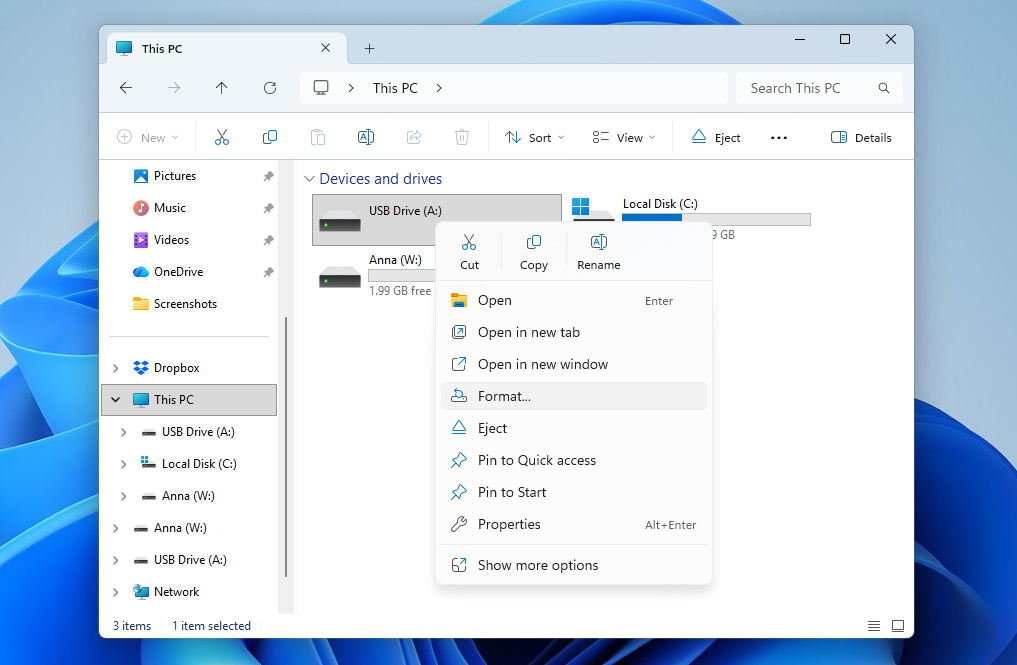Unpin OneDrive using its pin icon
This screenshot has height=665, width=1017.
click(x=267, y=271)
